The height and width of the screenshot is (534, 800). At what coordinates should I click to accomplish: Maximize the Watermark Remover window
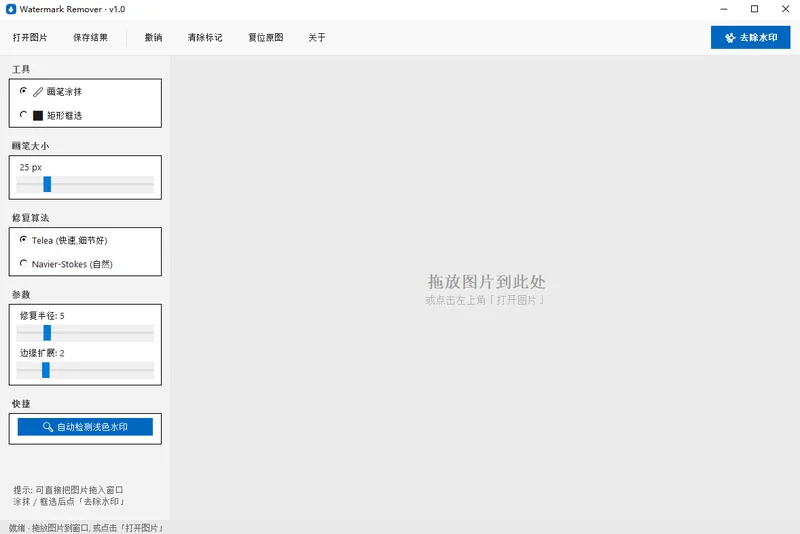tap(755, 9)
